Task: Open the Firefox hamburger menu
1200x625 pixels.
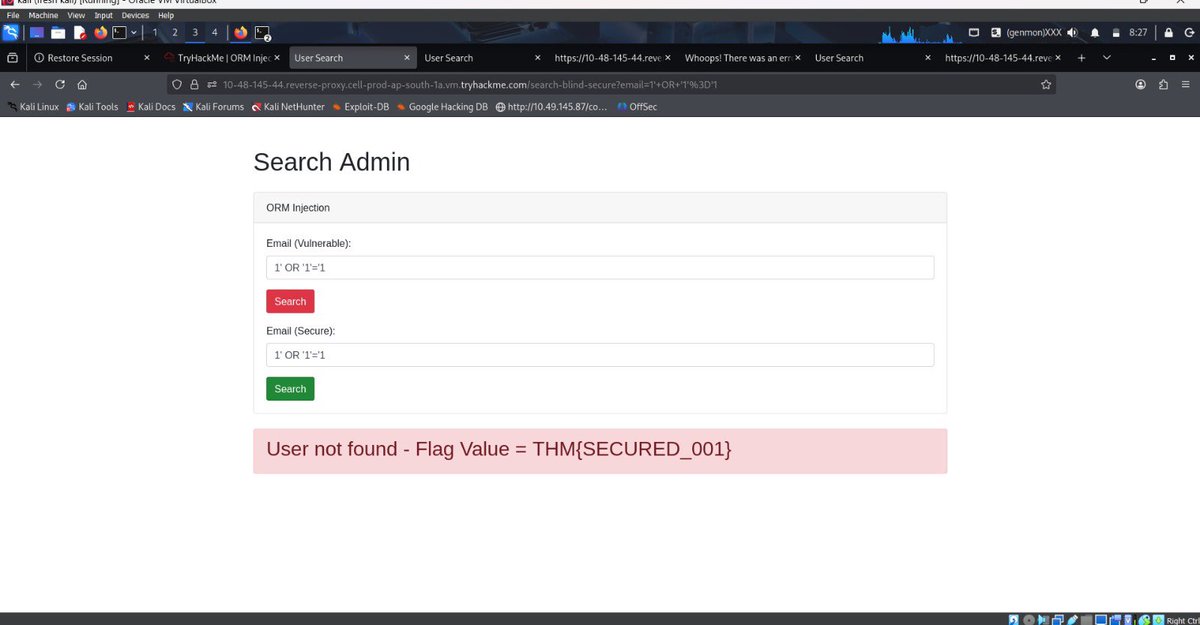Action: click(x=1184, y=85)
